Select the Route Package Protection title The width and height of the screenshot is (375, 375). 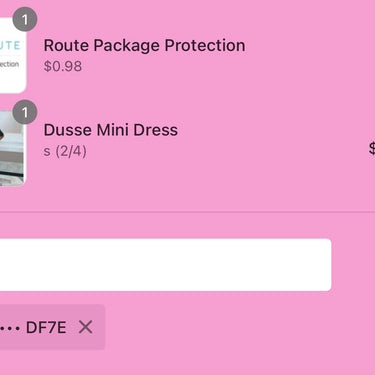coord(144,45)
